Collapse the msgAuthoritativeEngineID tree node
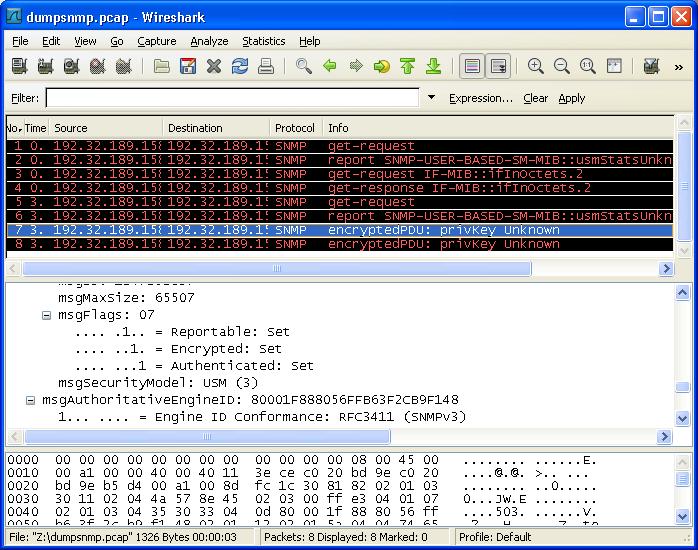The image size is (698, 550). (x=30, y=400)
